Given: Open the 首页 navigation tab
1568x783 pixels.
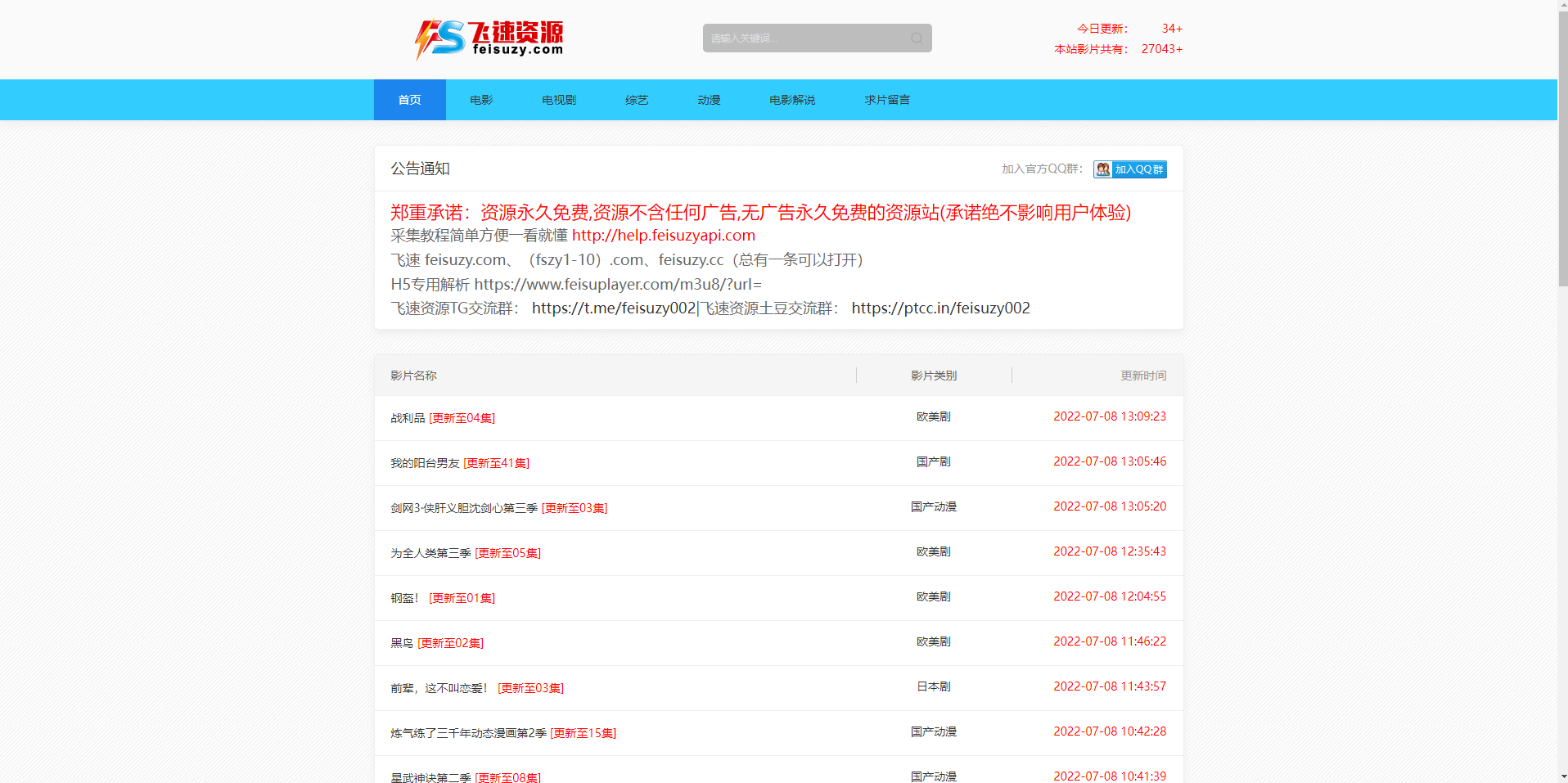Looking at the screenshot, I should [410, 100].
